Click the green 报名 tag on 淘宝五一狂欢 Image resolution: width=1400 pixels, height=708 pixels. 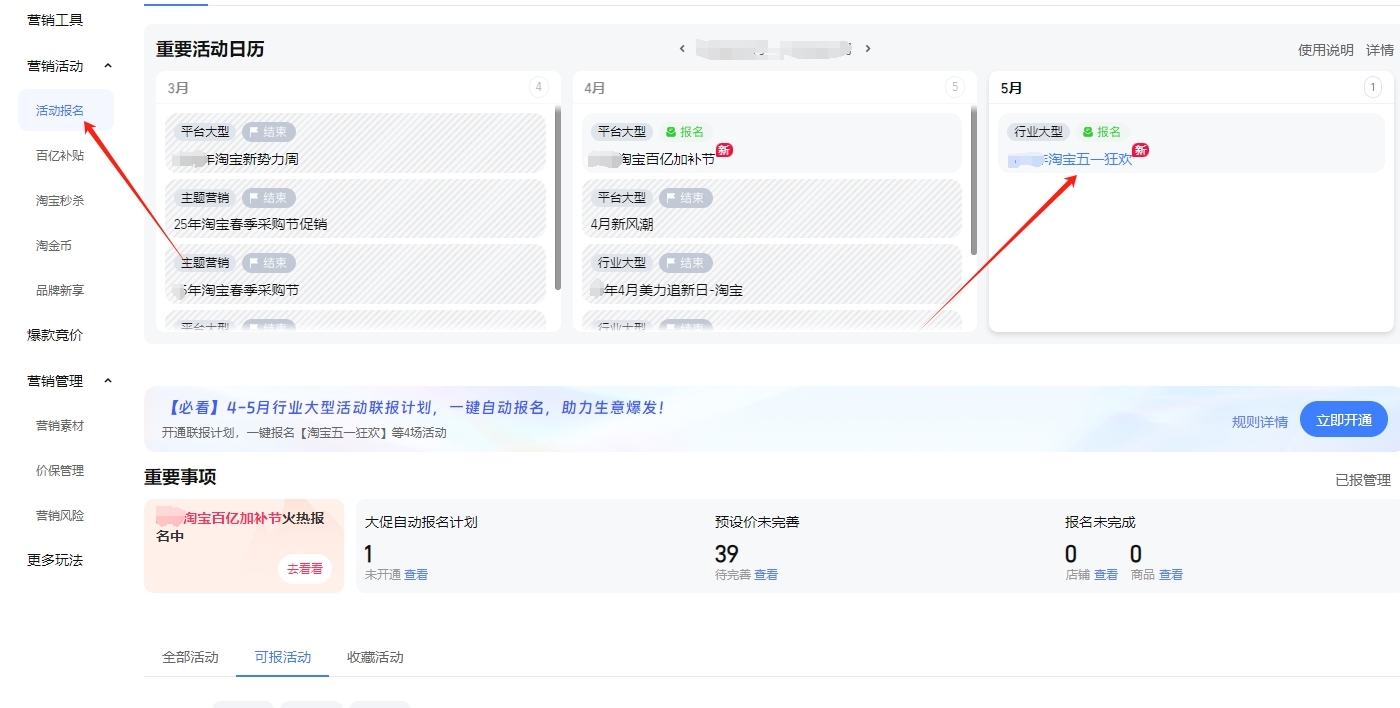[1102, 132]
